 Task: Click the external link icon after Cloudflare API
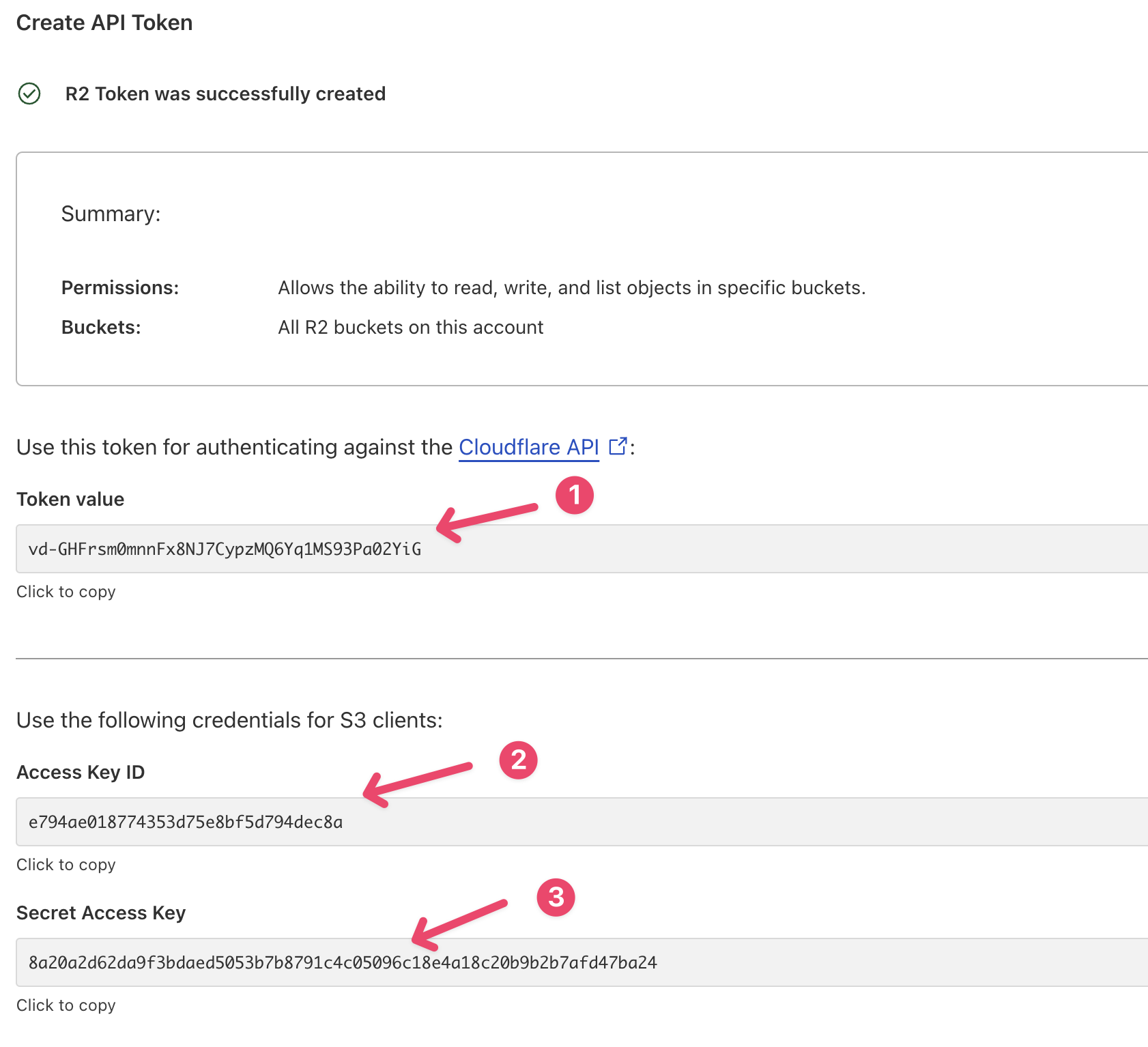618,446
